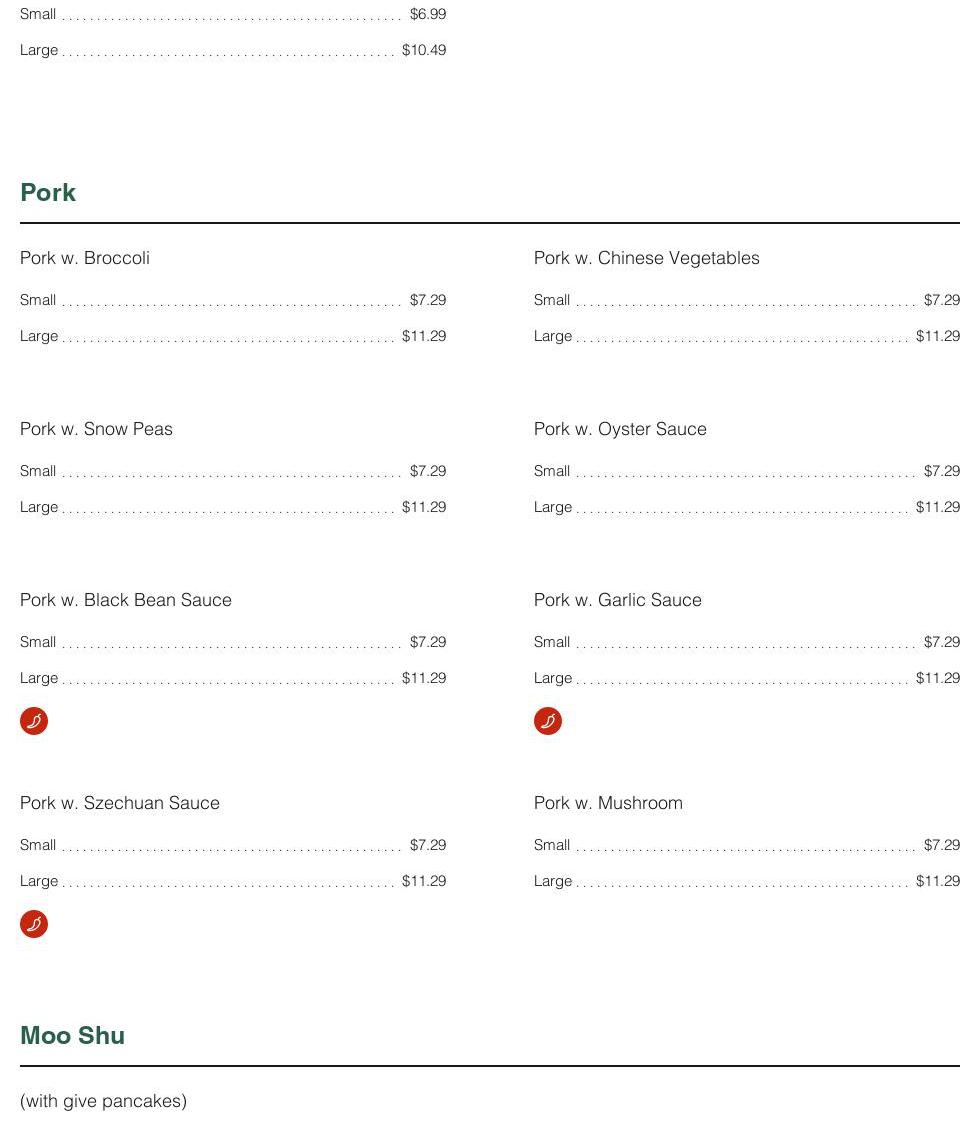
Task: Select the Small size of Pork w. Szechuan Sauce
Action: [38, 845]
